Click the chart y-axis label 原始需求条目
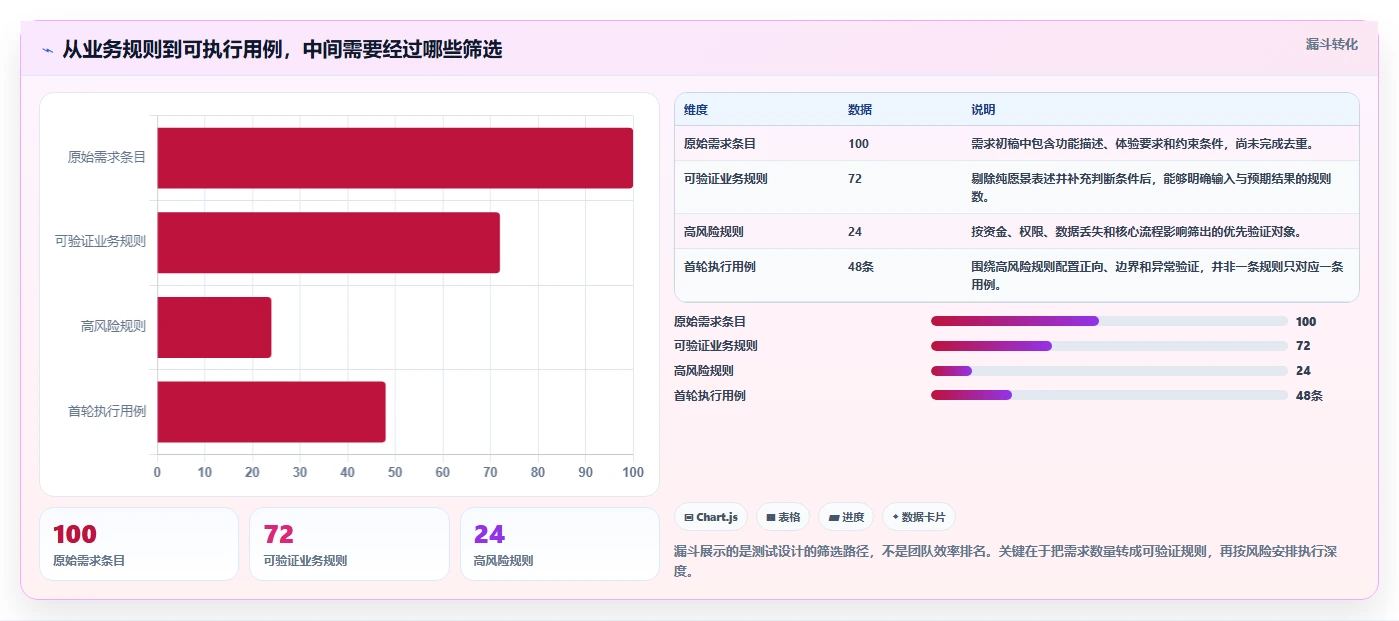This screenshot has height=621, width=1399. pyautogui.click(x=107, y=158)
